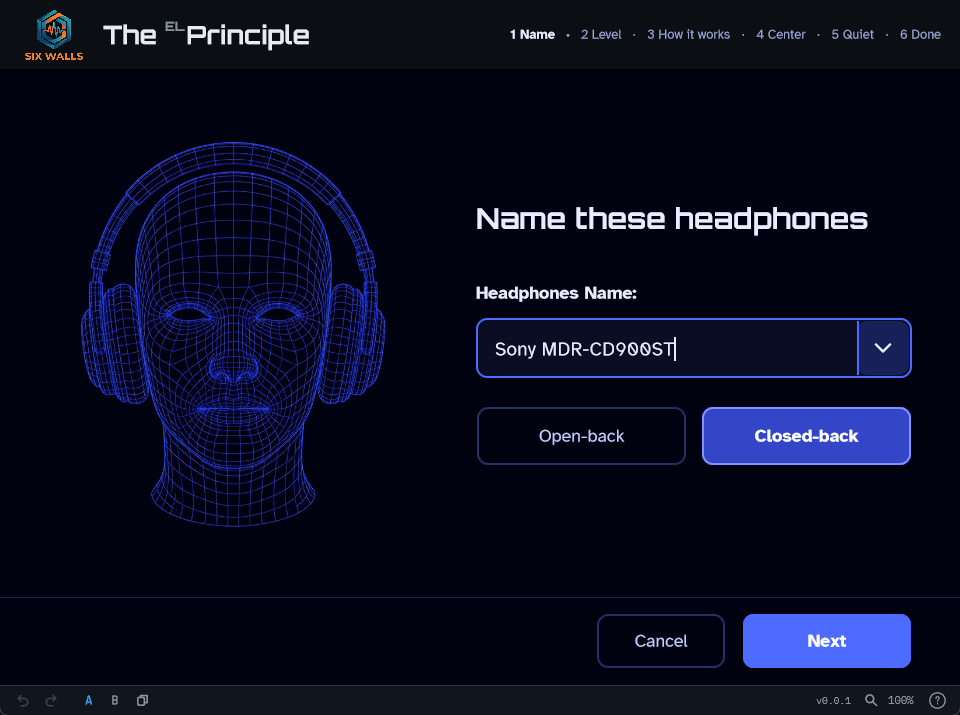
Task: Click the wireframe head with headphones image
Action: [233, 334]
